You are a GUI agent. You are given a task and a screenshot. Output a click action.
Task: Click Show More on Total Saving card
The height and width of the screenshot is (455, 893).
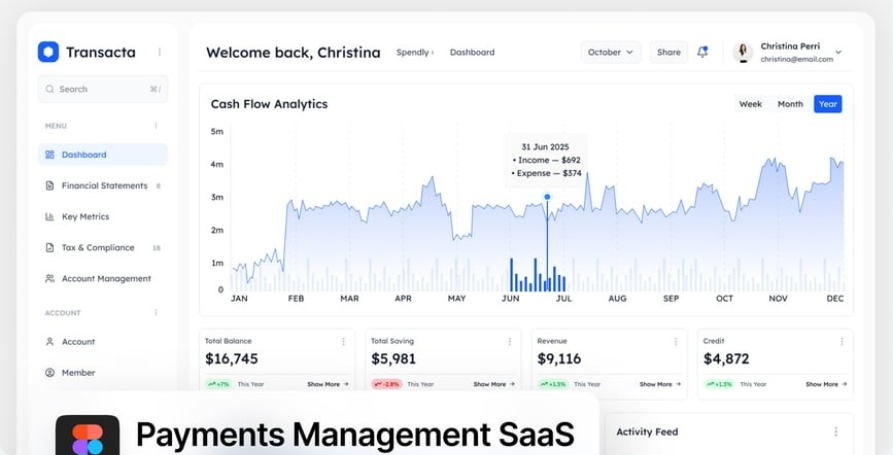pos(494,384)
